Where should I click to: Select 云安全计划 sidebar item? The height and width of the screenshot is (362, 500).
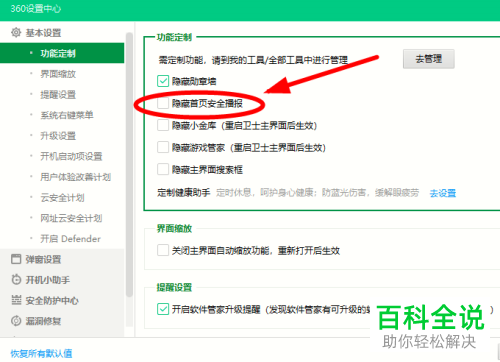(x=62, y=198)
